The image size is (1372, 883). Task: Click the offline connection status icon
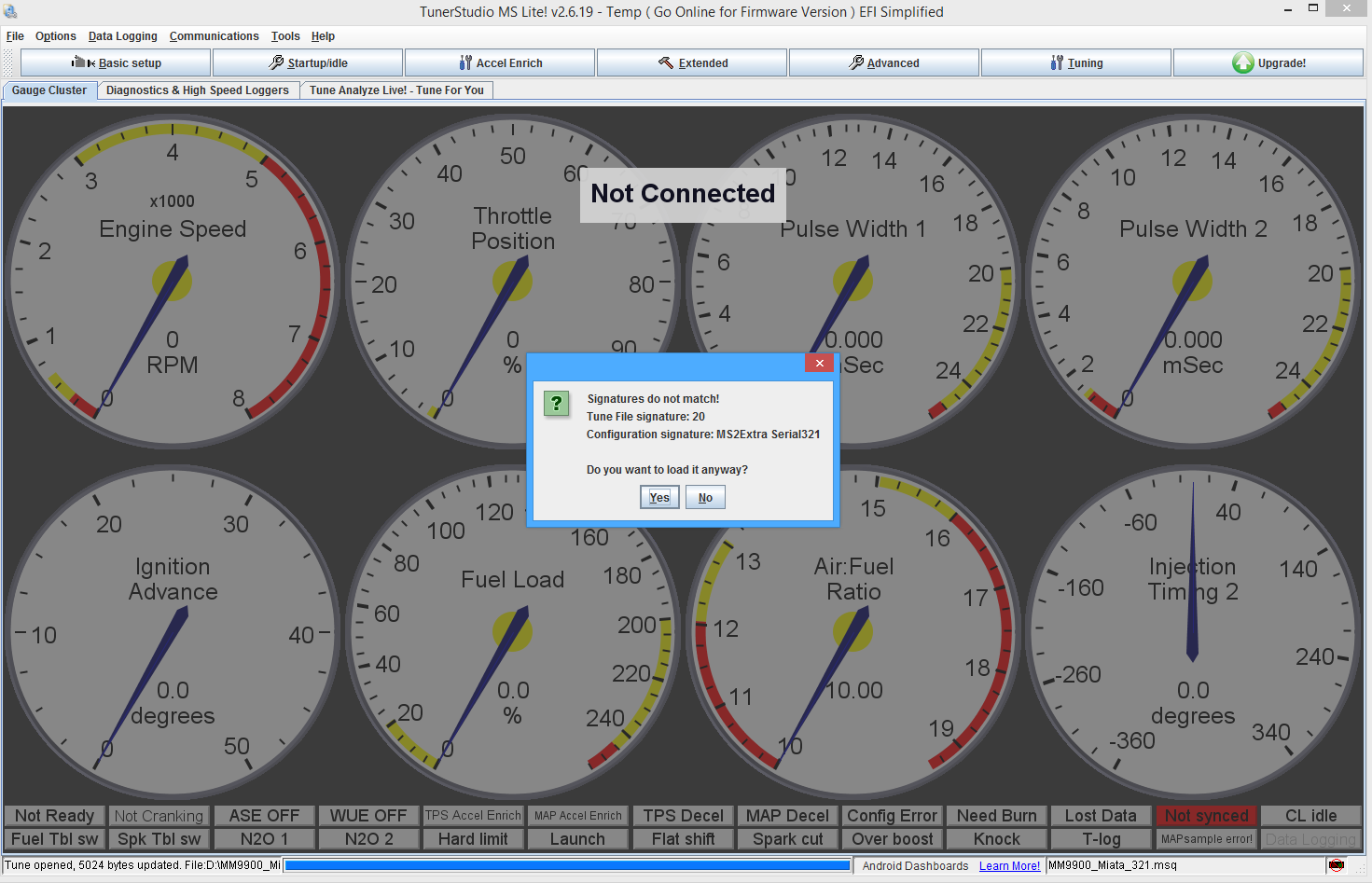pos(1337,865)
